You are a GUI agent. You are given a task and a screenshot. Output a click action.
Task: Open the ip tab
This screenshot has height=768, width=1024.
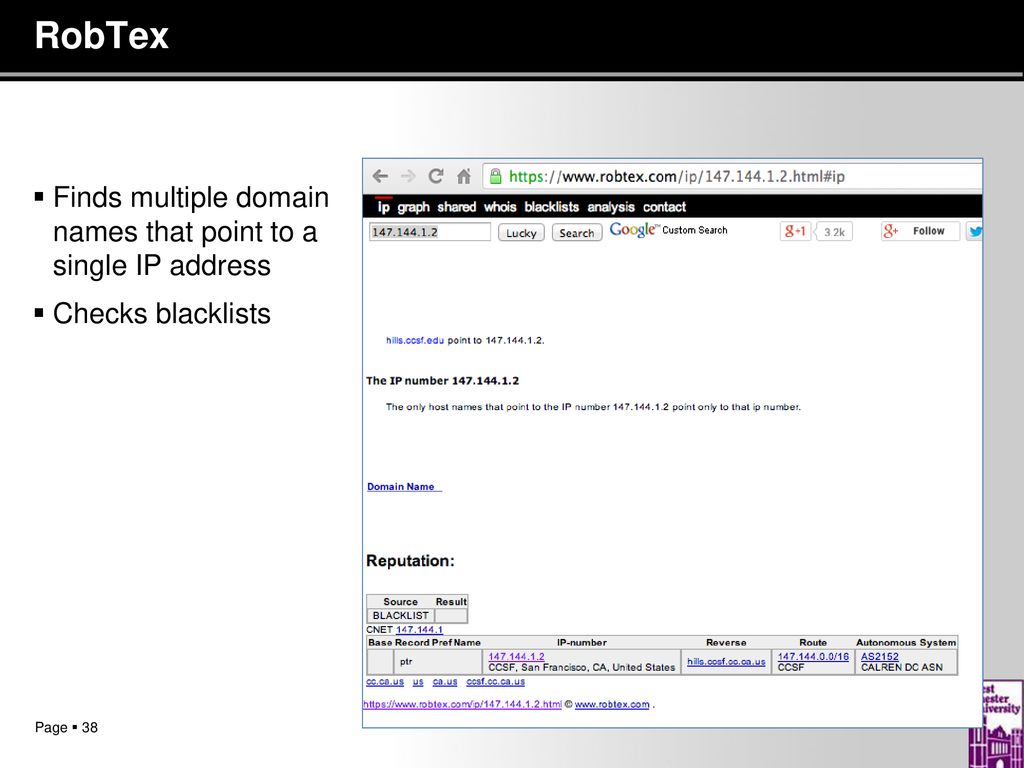pos(383,207)
